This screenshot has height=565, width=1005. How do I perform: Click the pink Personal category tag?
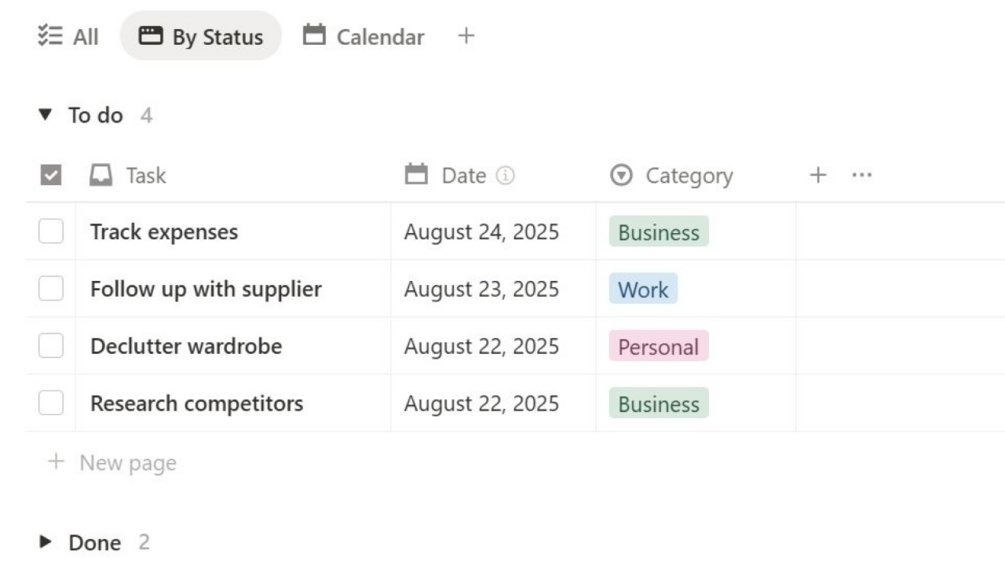[658, 347]
